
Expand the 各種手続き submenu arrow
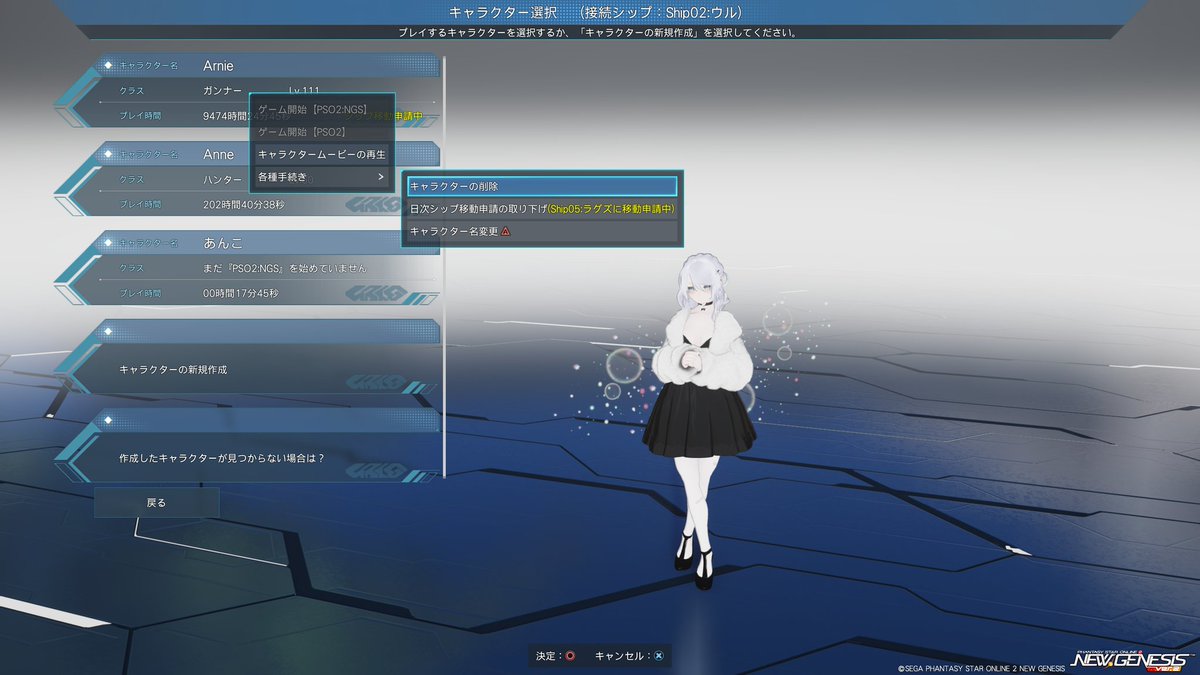(x=380, y=177)
